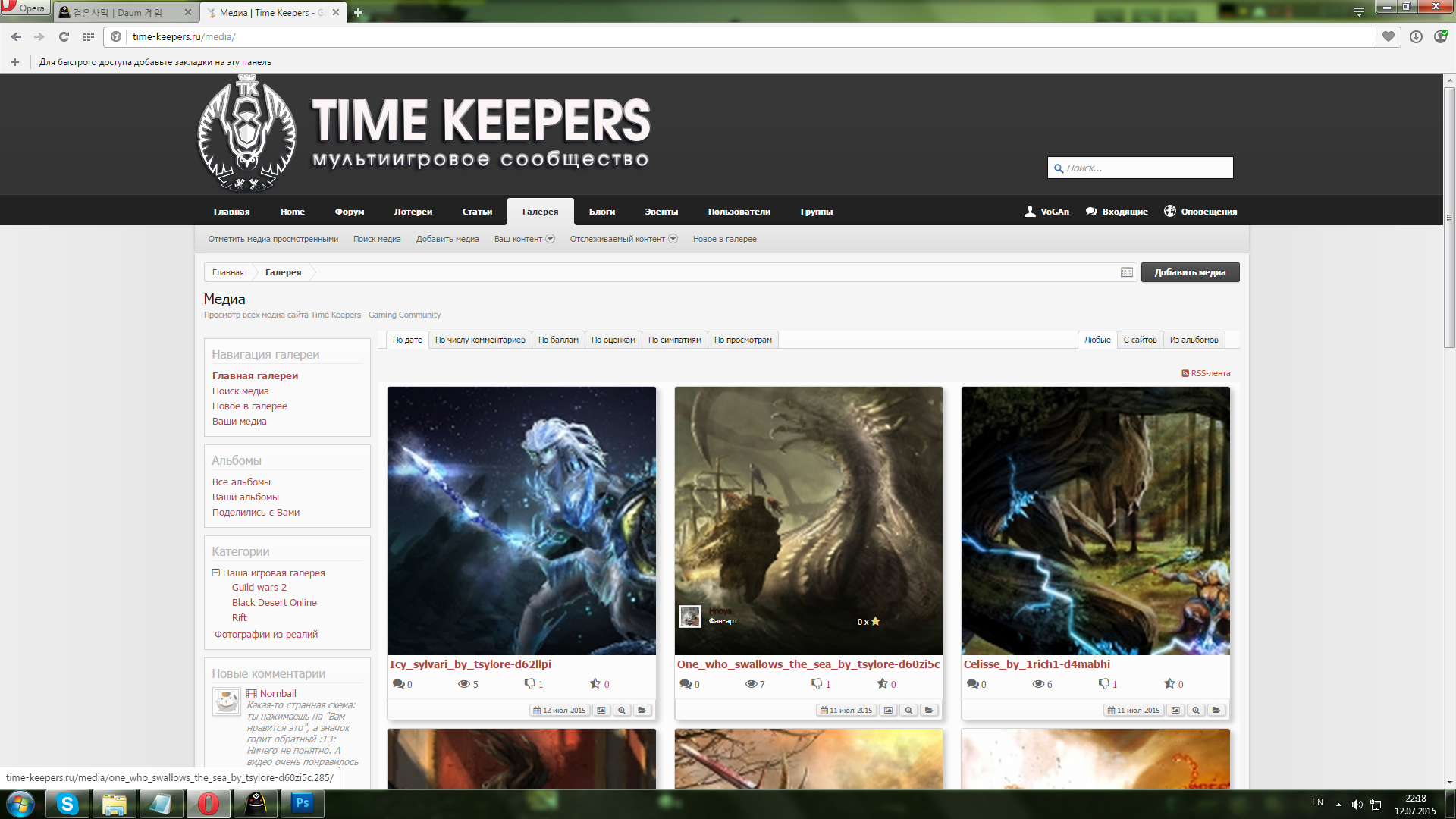Click magnifier icon on One_who_swallows_the_sea card
This screenshot has height=819, width=1456.
pos(908,711)
